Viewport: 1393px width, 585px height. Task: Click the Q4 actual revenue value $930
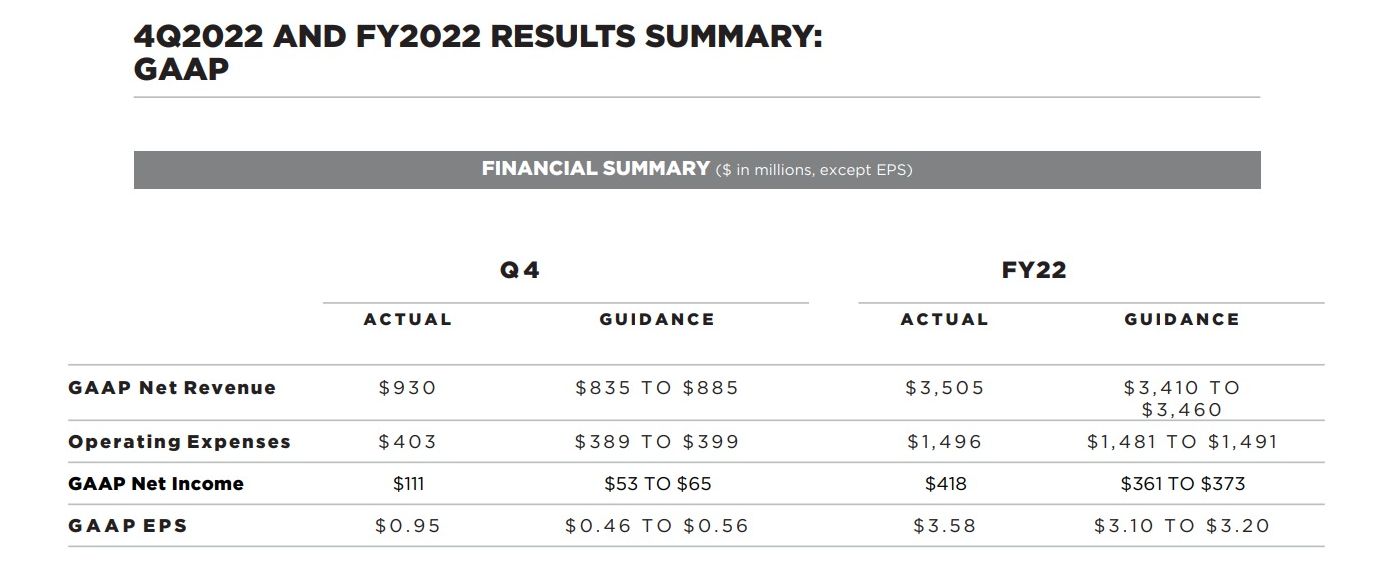click(x=408, y=388)
